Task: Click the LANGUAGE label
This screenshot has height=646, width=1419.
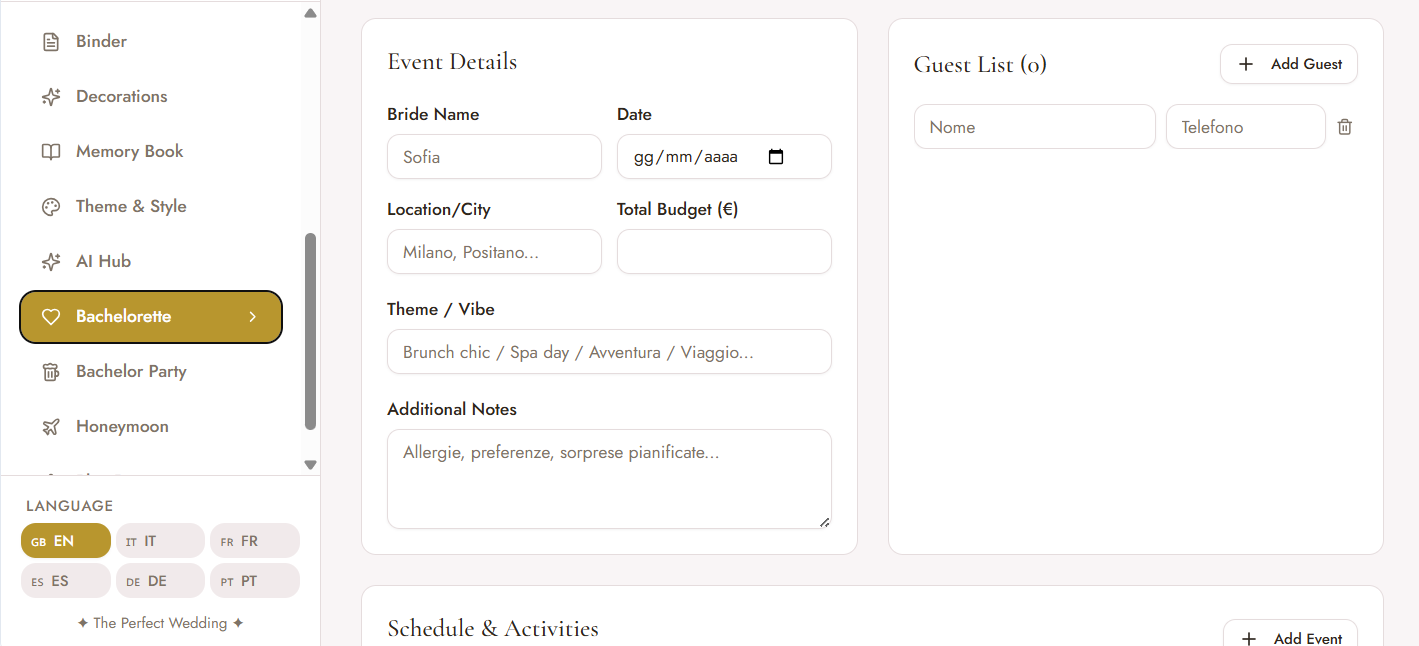Action: (70, 506)
